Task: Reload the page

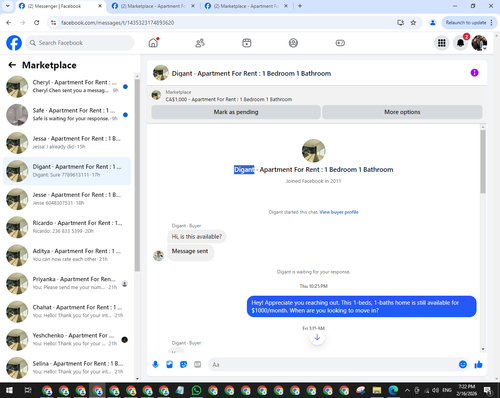Action: (37, 23)
